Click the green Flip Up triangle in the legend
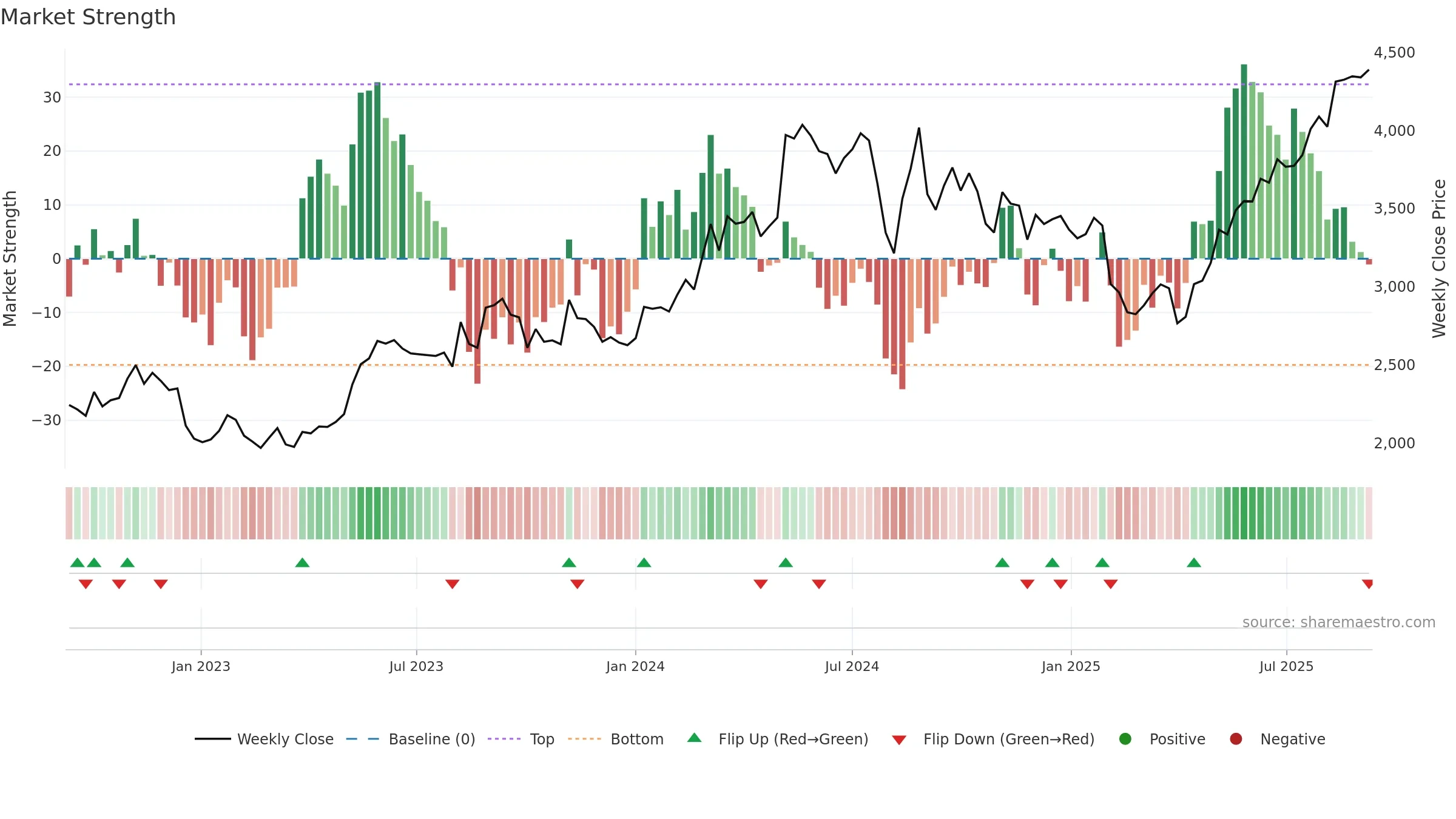 (x=695, y=738)
